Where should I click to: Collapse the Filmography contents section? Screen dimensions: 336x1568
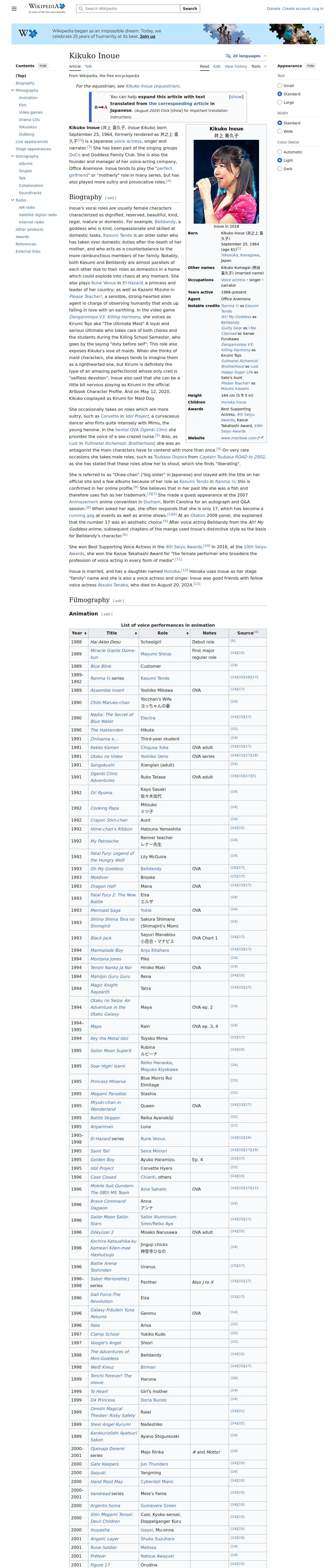13,91
